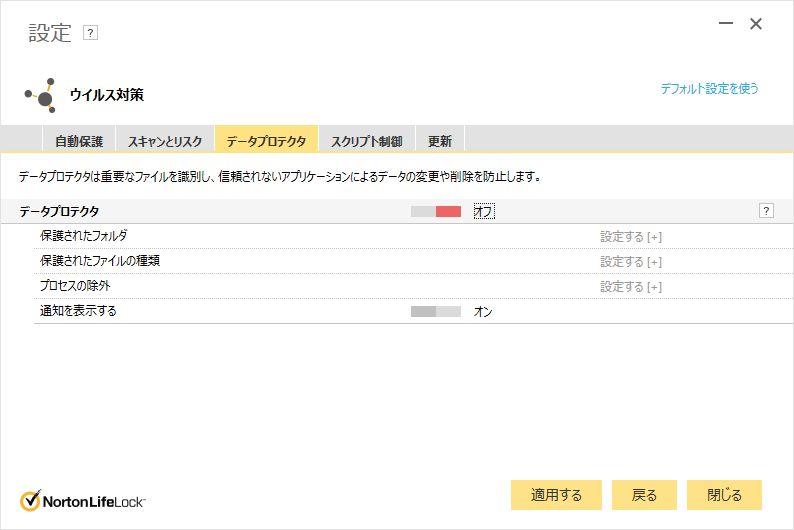This screenshot has height=530, width=794.
Task: Click the オン status label
Action: (483, 311)
